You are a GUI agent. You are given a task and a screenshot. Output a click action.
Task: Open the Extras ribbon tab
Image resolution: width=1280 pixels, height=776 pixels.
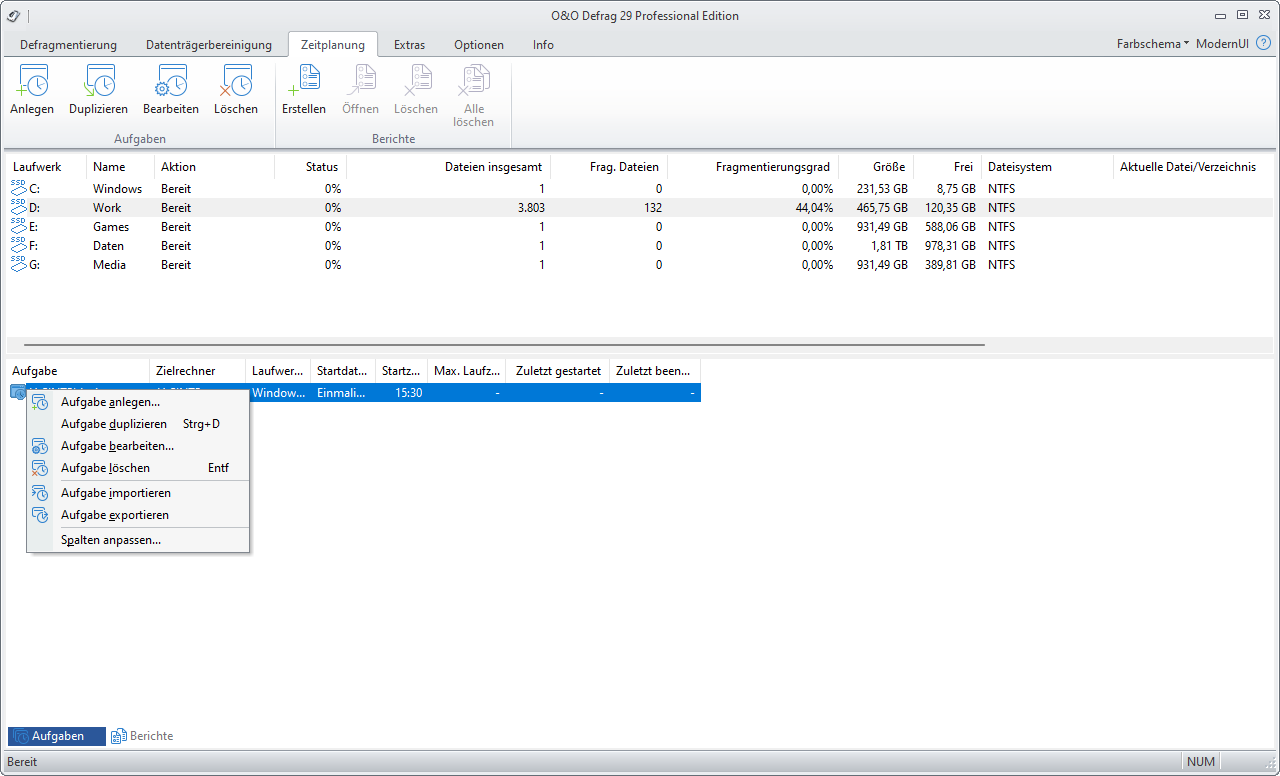click(x=409, y=45)
